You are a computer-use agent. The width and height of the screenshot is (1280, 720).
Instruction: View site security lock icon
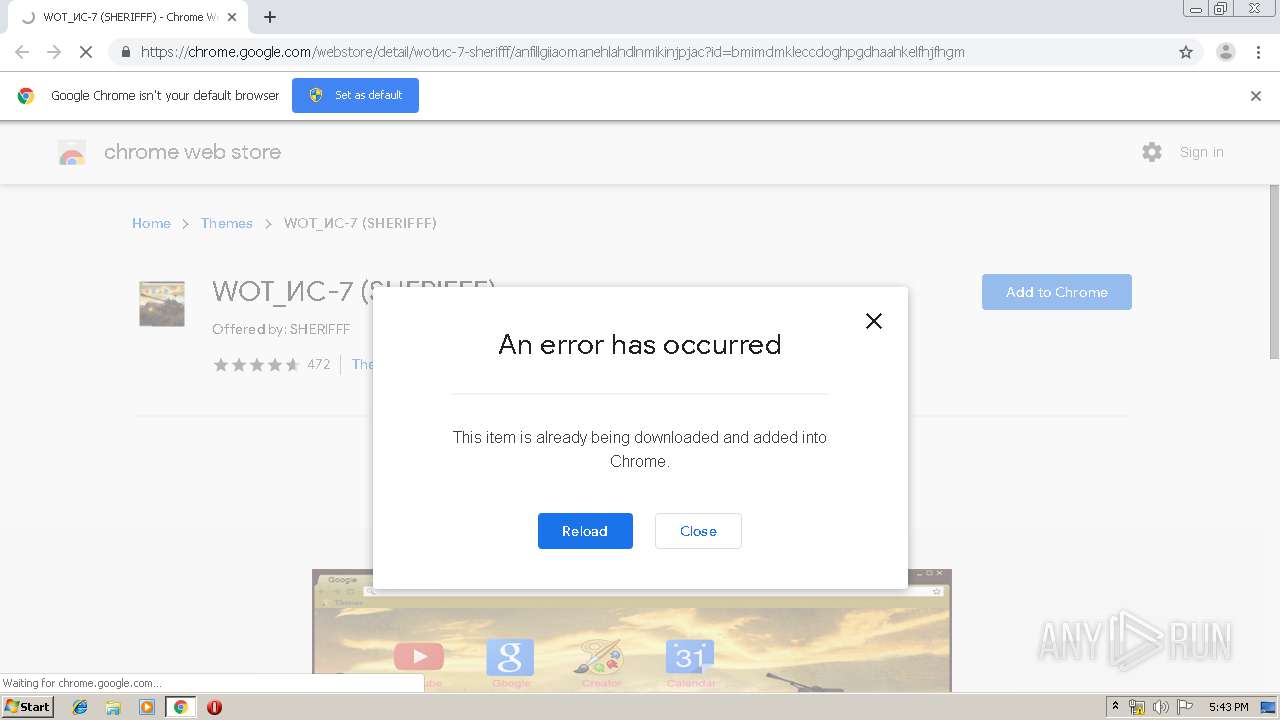coord(125,52)
